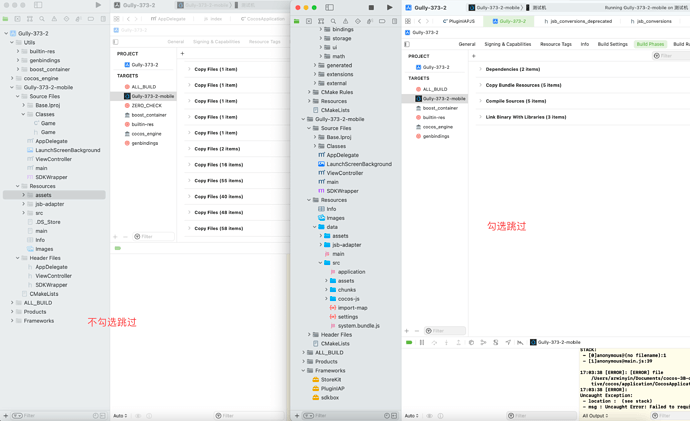Switch to Build Phases tab in right window
690x421 pixels.
[650, 44]
